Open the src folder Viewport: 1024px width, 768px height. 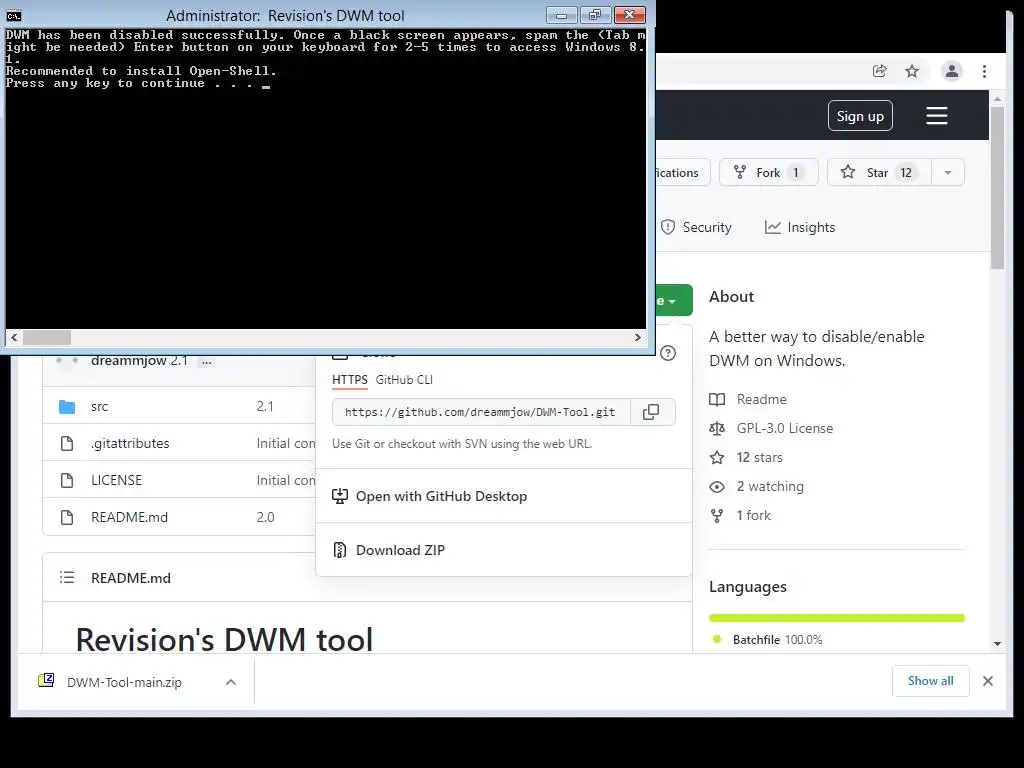pyautogui.click(x=99, y=406)
